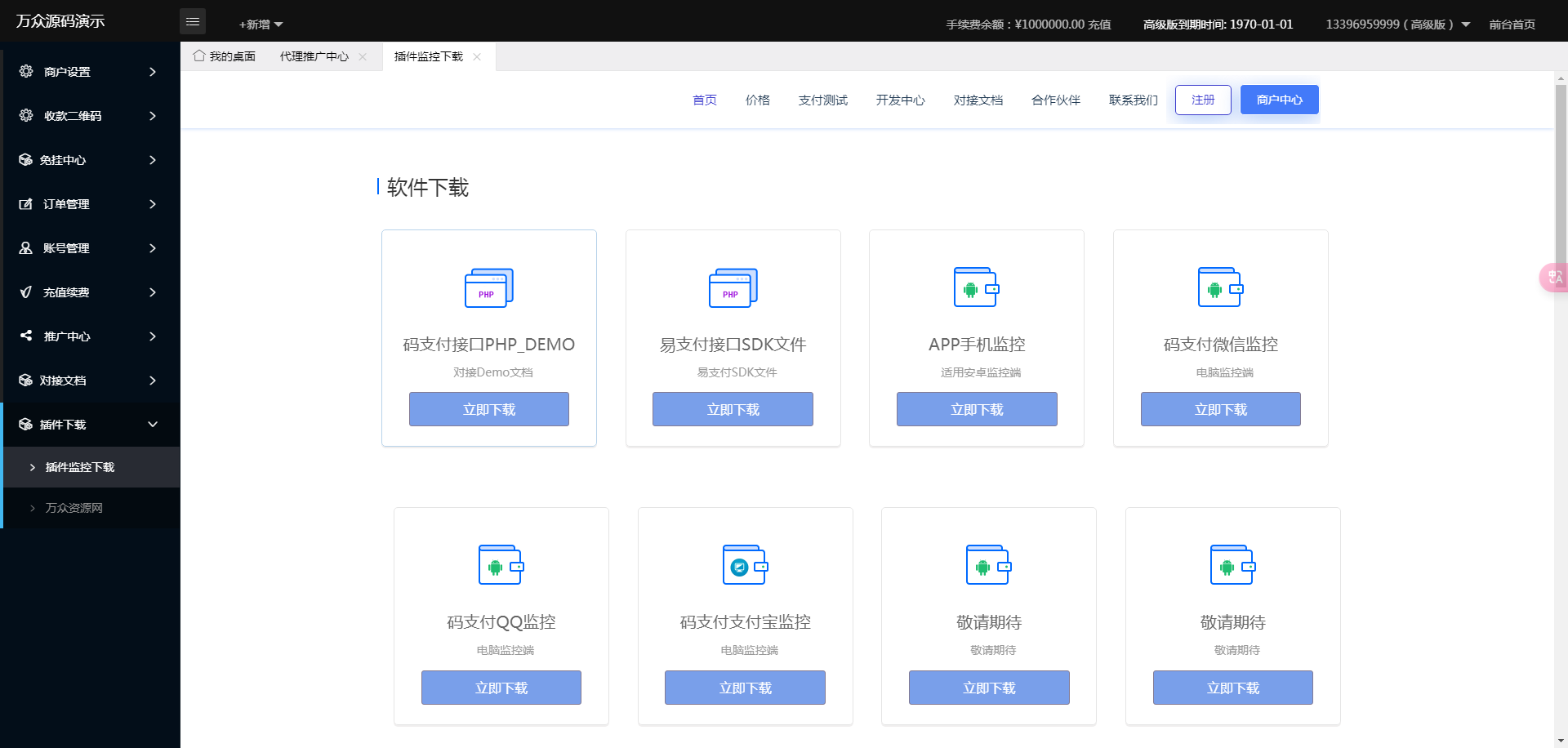1568x748 pixels.
Task: Collapse the 插件下载 submenu chevron
Action: [152, 425]
